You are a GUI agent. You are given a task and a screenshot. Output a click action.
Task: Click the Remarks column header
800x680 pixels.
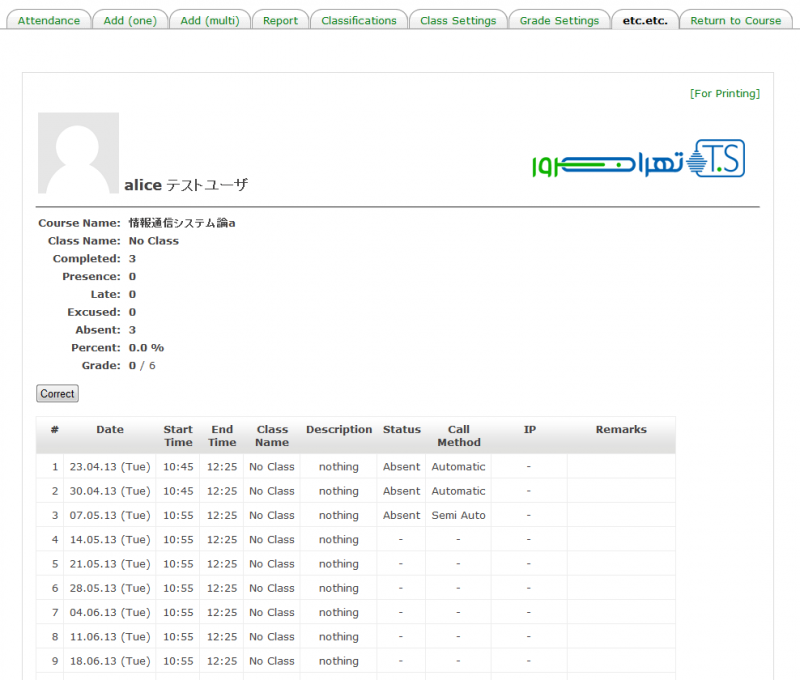621,430
